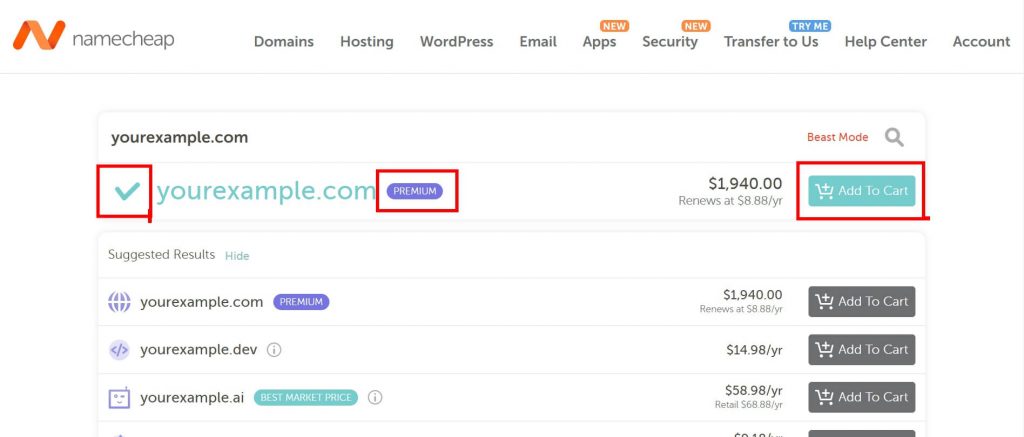Enable Beast Mode search
The image size is (1024, 437).
click(837, 137)
